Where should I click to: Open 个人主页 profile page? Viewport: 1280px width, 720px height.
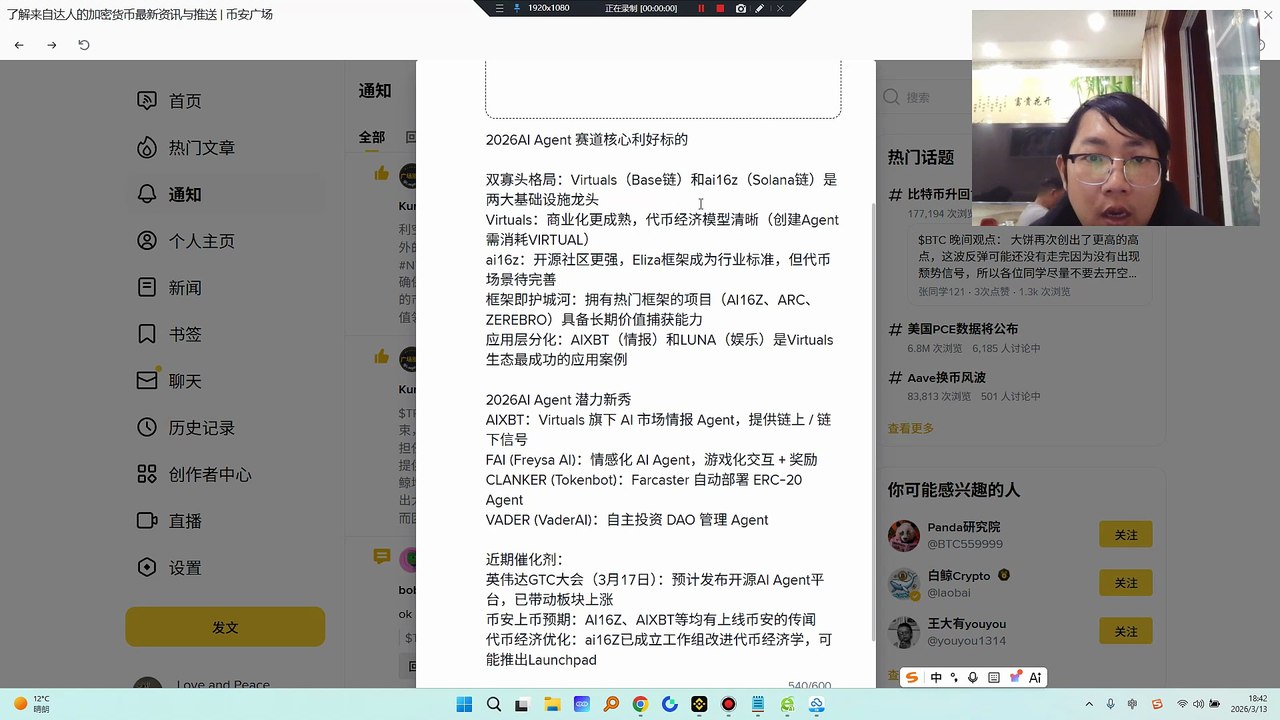tap(186, 241)
